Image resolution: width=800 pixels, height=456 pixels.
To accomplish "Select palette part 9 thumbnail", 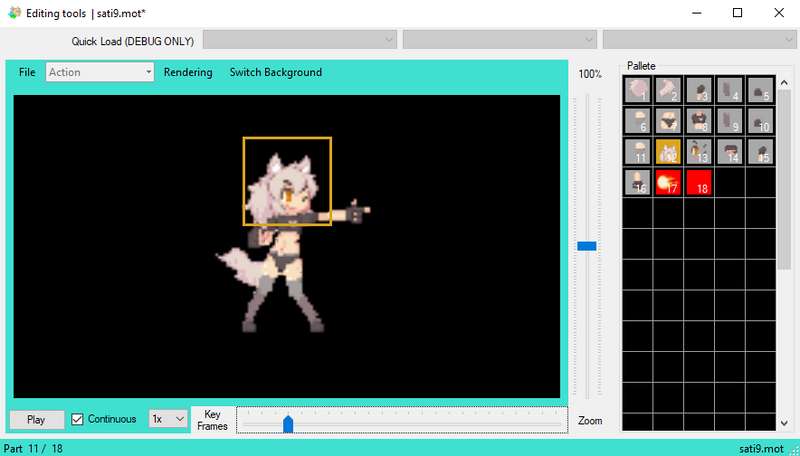I will point(729,121).
